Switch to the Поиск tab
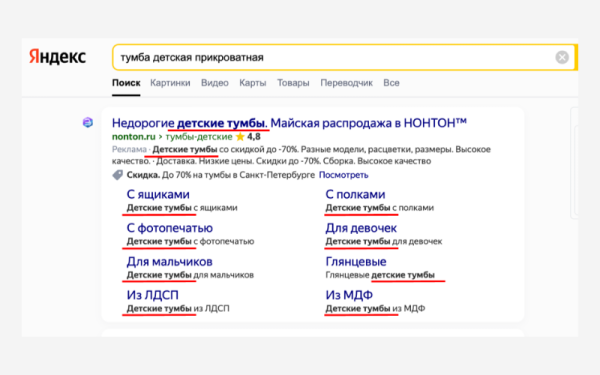600x375 pixels. pyautogui.click(x=126, y=83)
